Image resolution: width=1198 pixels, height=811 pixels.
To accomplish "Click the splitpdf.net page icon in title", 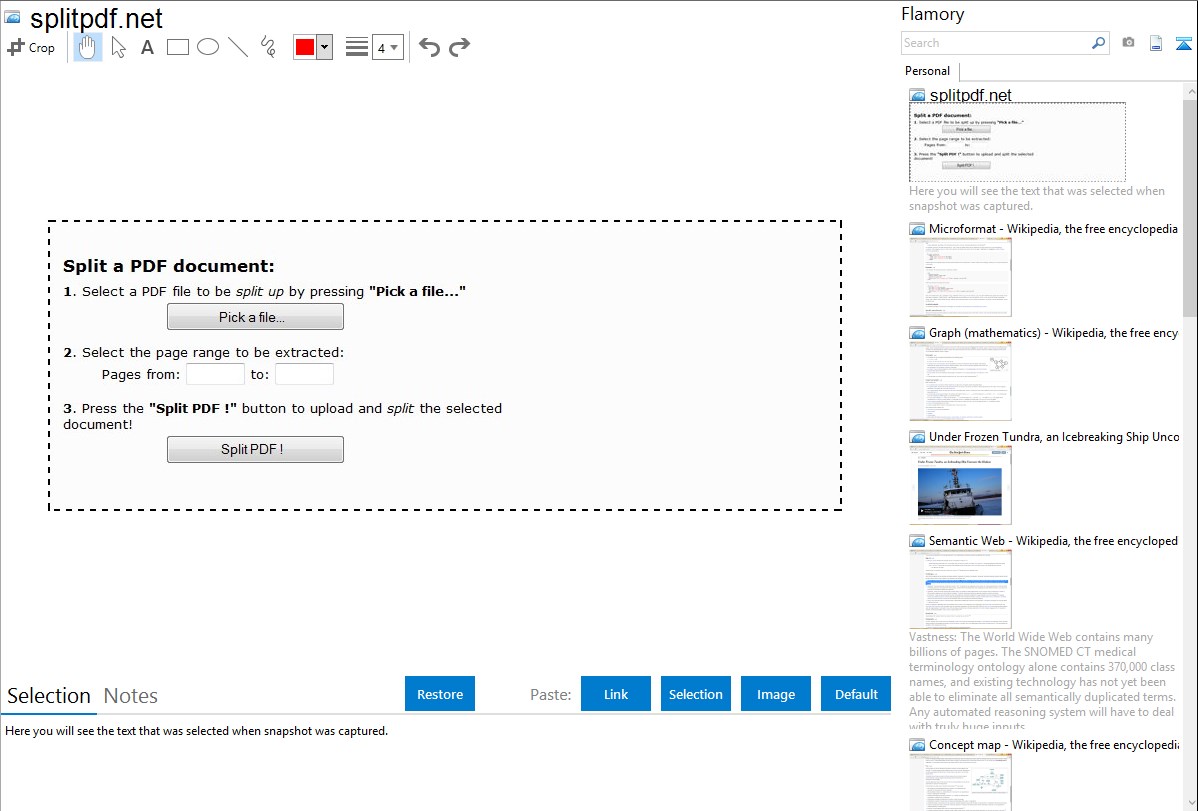I will [x=12, y=17].
